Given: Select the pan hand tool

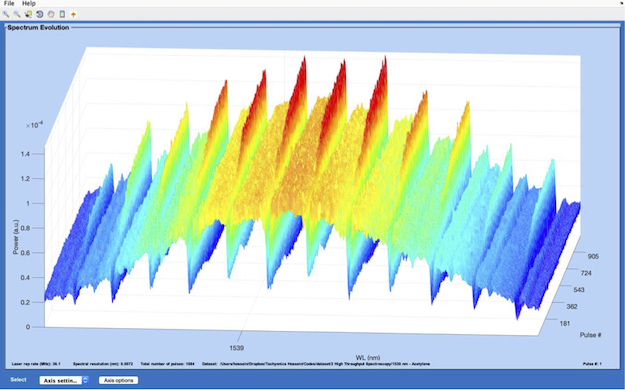Looking at the screenshot, I should (51, 14).
